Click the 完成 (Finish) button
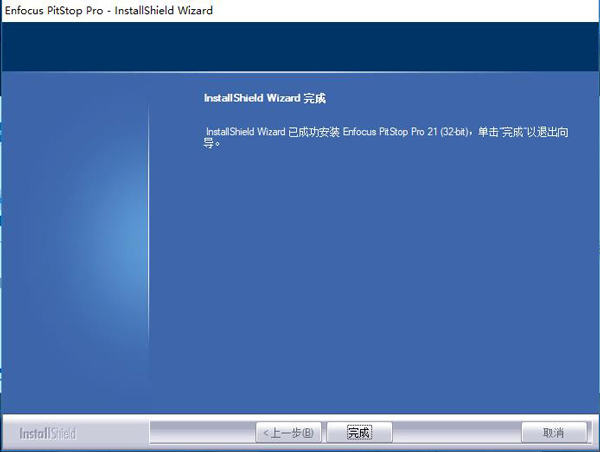The width and height of the screenshot is (600, 452). (359, 432)
